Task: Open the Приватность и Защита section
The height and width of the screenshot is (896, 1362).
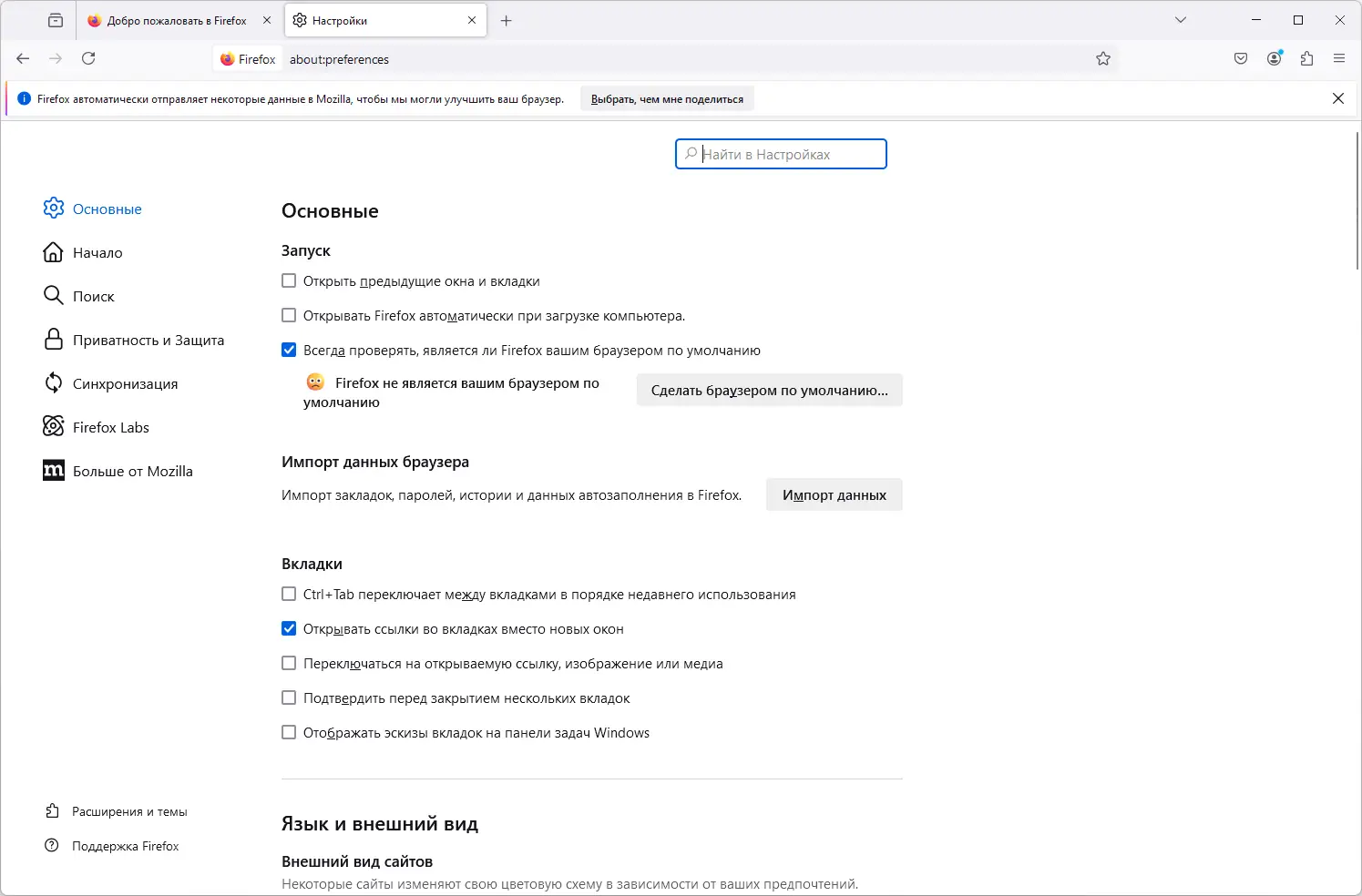Action: (x=148, y=341)
